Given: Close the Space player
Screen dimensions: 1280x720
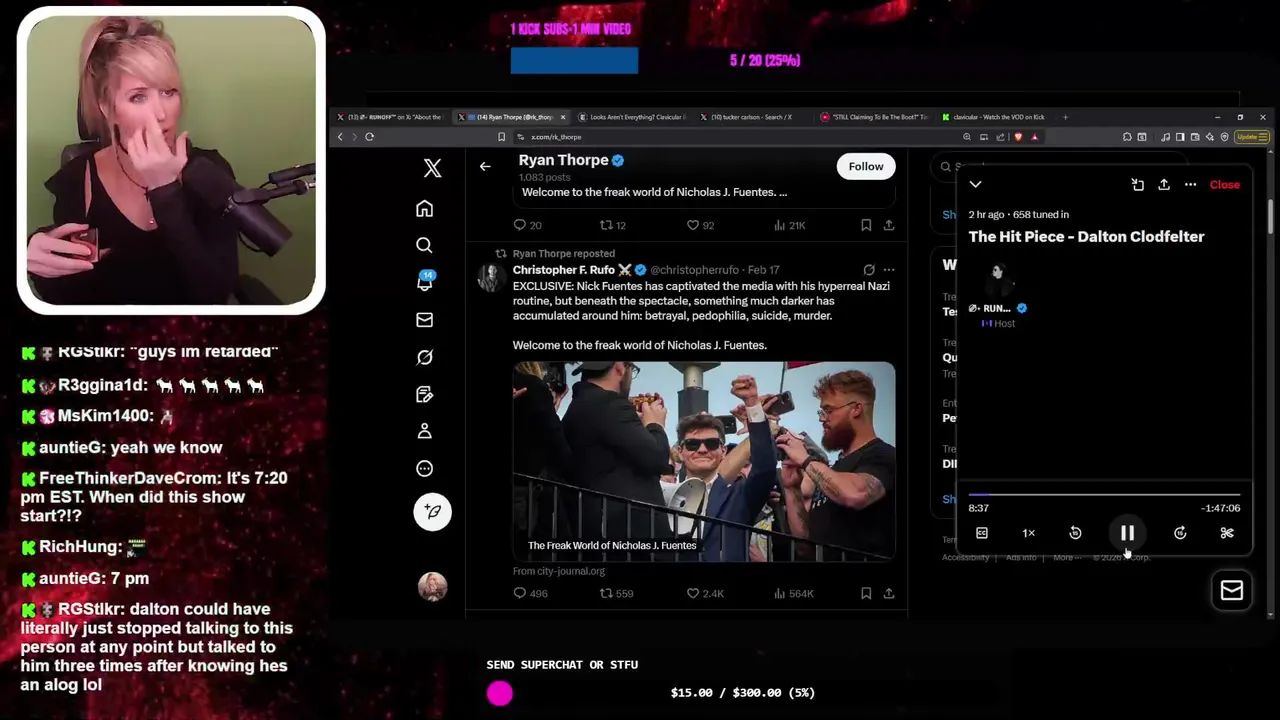Looking at the screenshot, I should click(x=1225, y=185).
